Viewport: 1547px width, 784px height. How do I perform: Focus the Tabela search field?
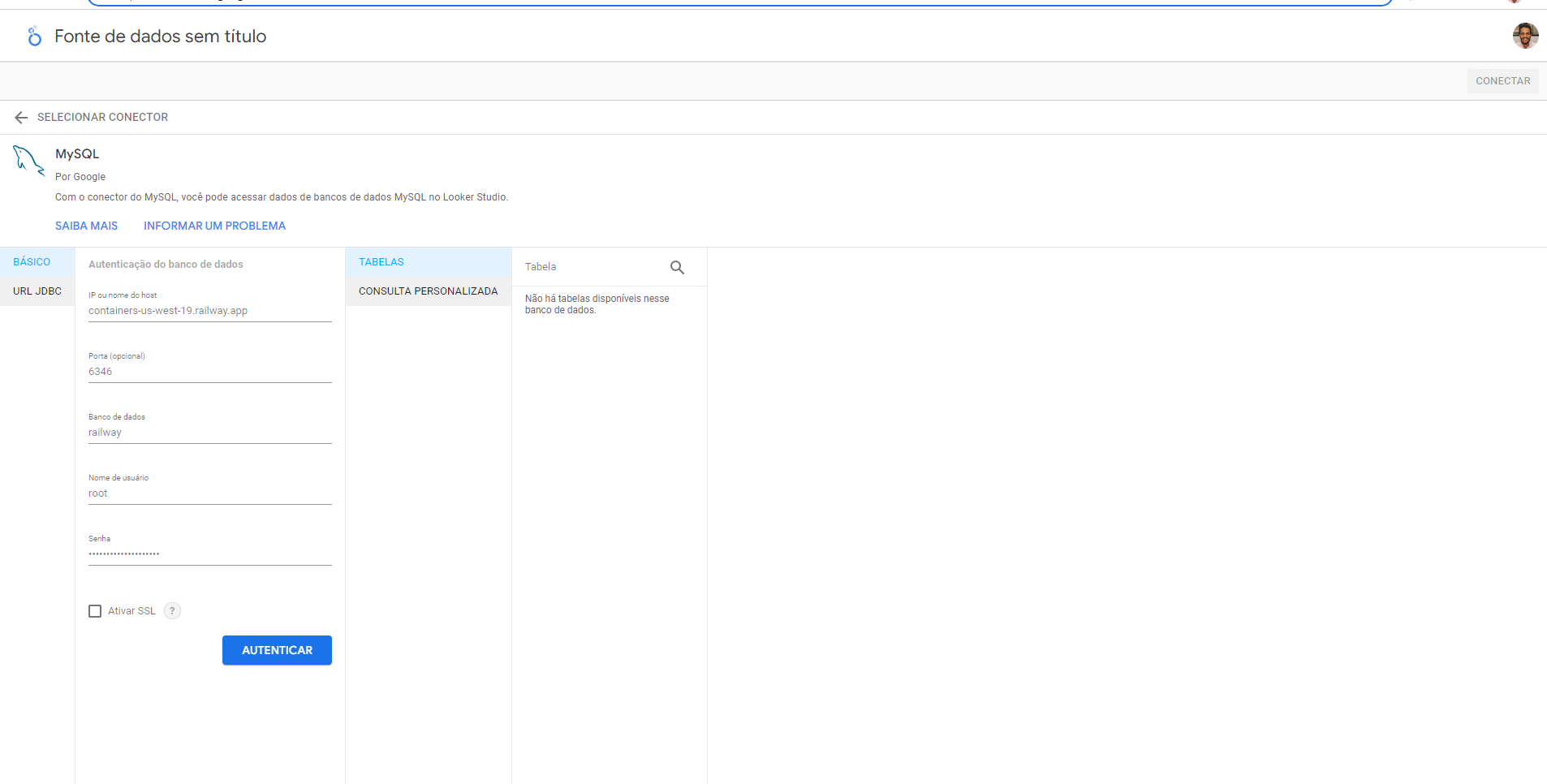(593, 267)
